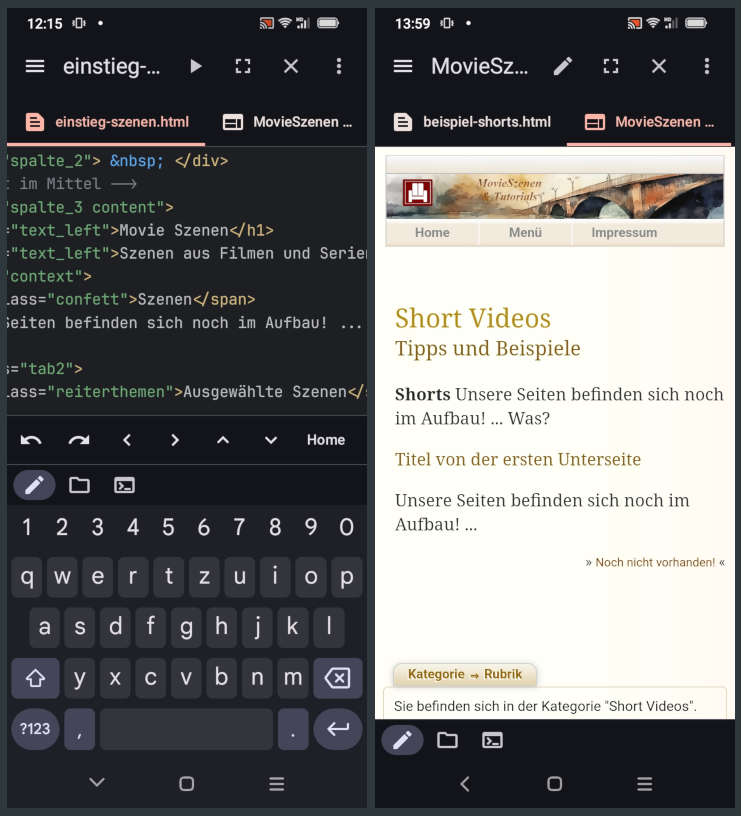Click the MovieSzenen bridge banner image

tap(555, 196)
